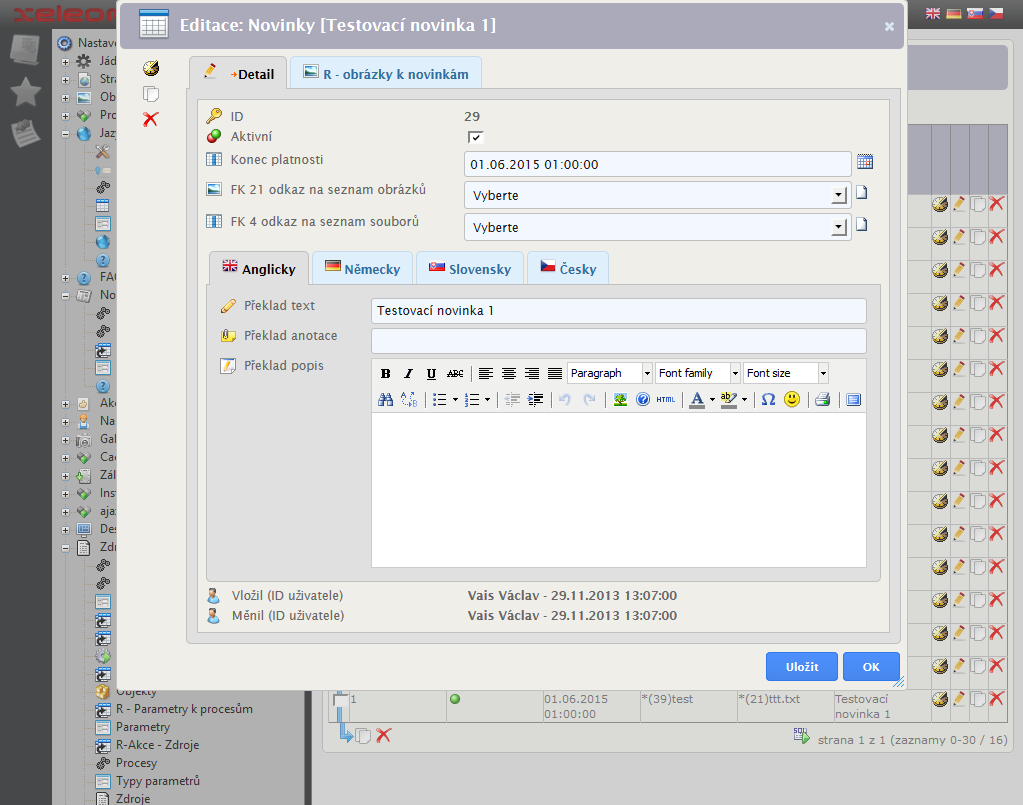Open the Font family dropdown
1023x805 pixels.
click(735, 373)
